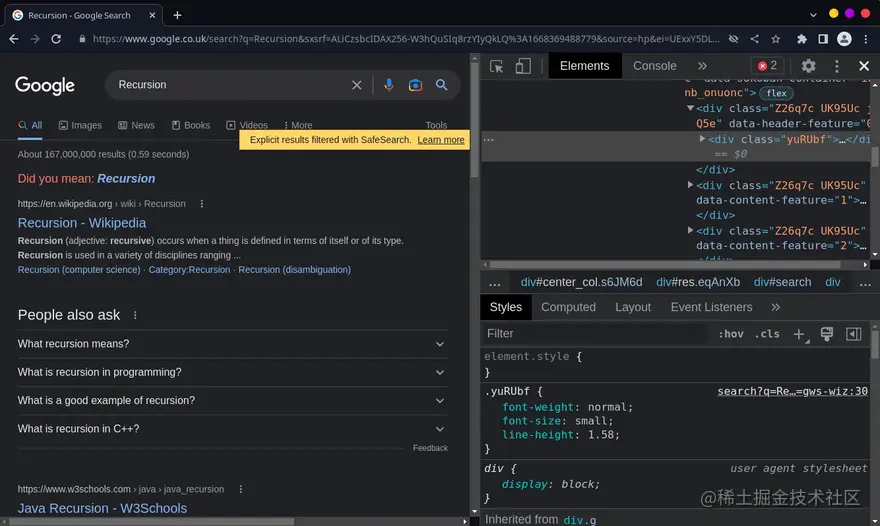Expand div with data-content-feature="1"
The height and width of the screenshot is (526, 880).
point(690,184)
